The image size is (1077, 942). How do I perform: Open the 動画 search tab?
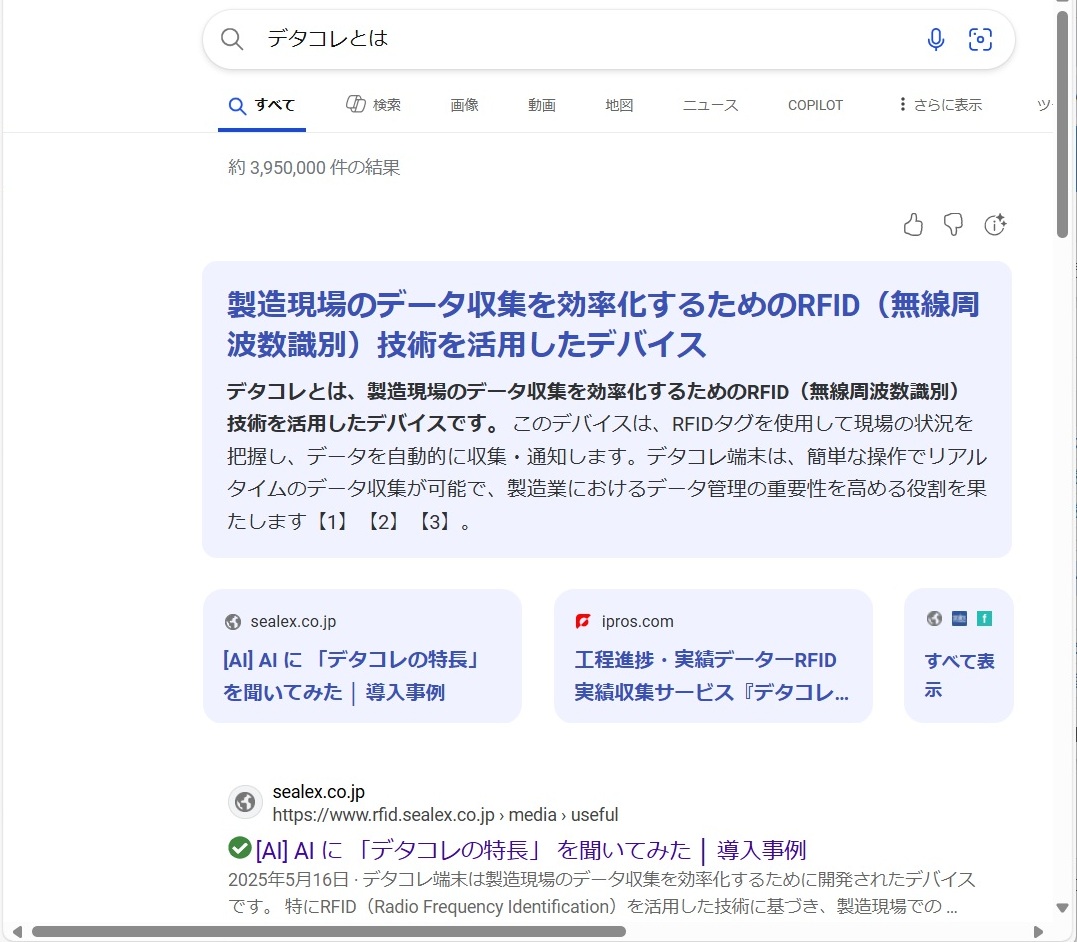542,105
